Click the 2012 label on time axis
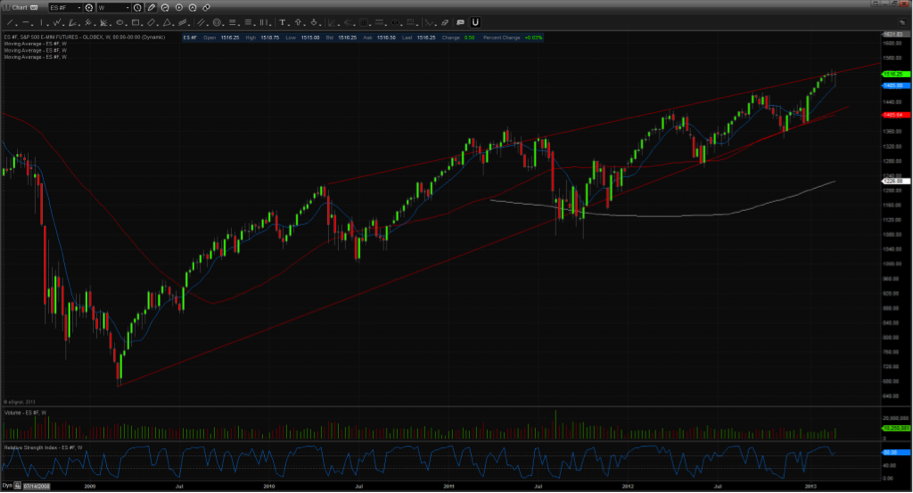This screenshot has height=493, width=913. (x=628, y=486)
